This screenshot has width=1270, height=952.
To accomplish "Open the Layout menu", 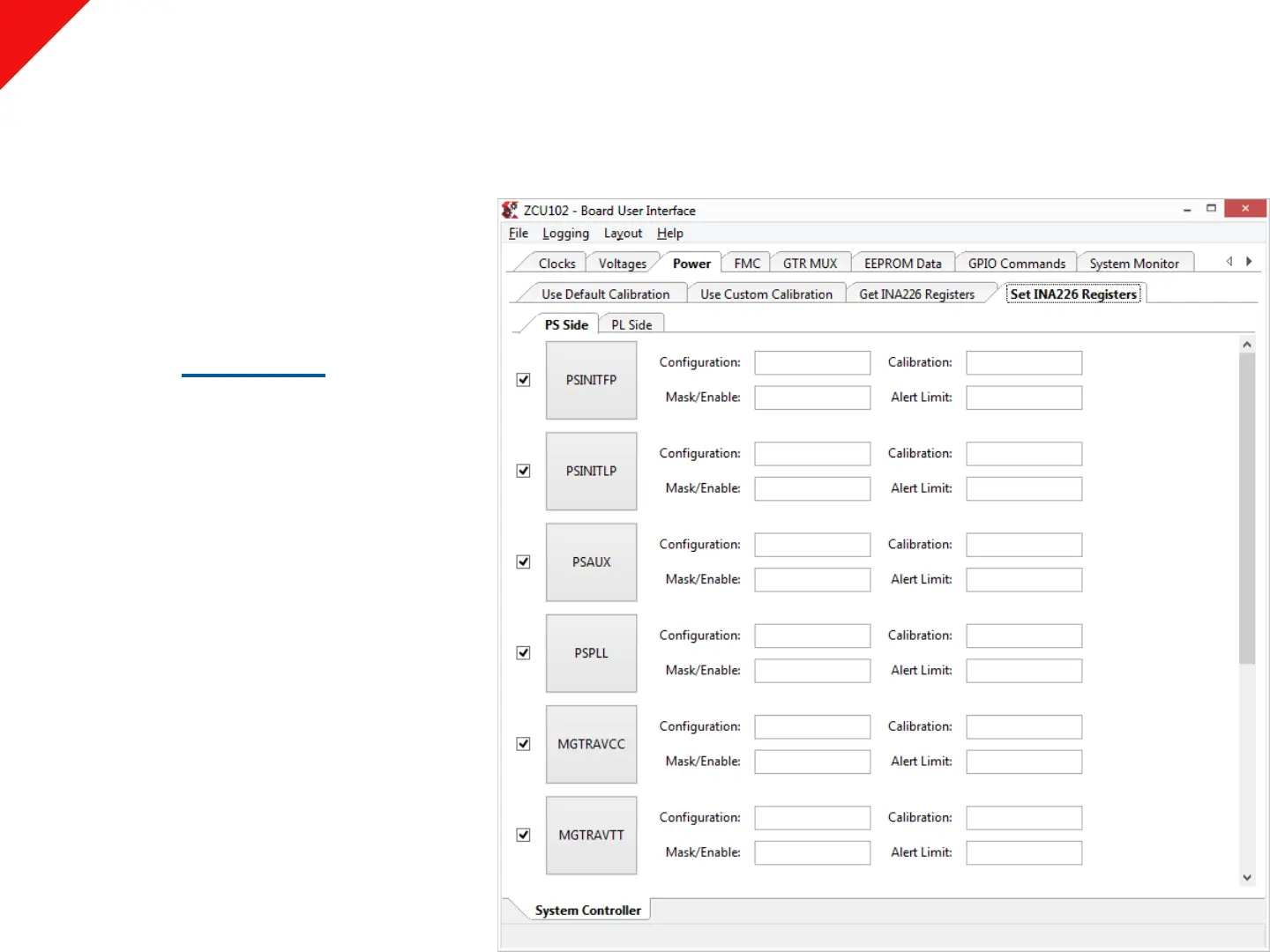I will point(624,234).
